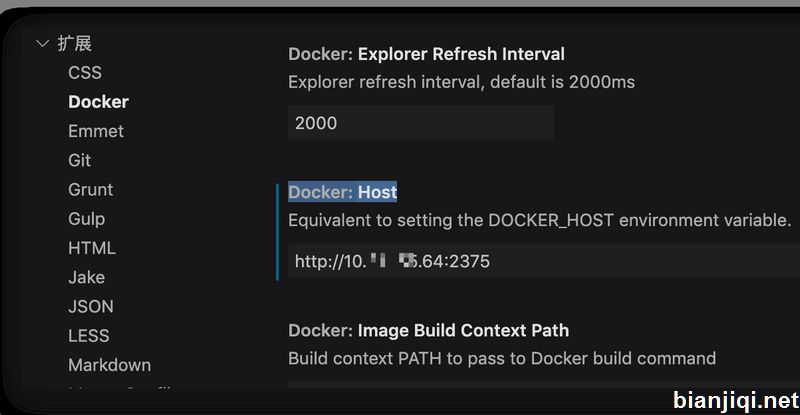Click the highlighted Docker: Host setting title
The height and width of the screenshot is (415, 800).
coord(342,192)
